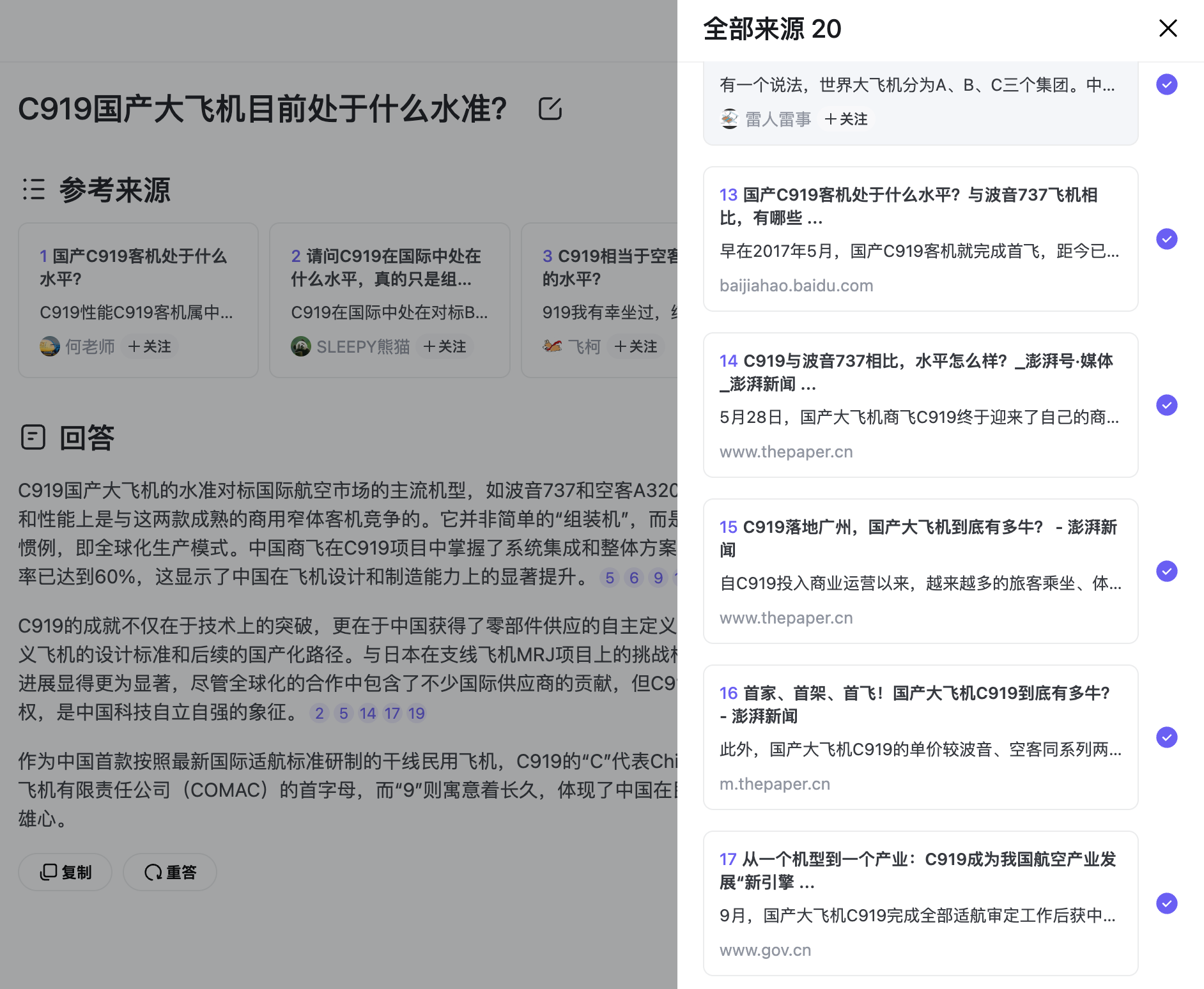Follow 何老师 with +关注

click(x=150, y=346)
